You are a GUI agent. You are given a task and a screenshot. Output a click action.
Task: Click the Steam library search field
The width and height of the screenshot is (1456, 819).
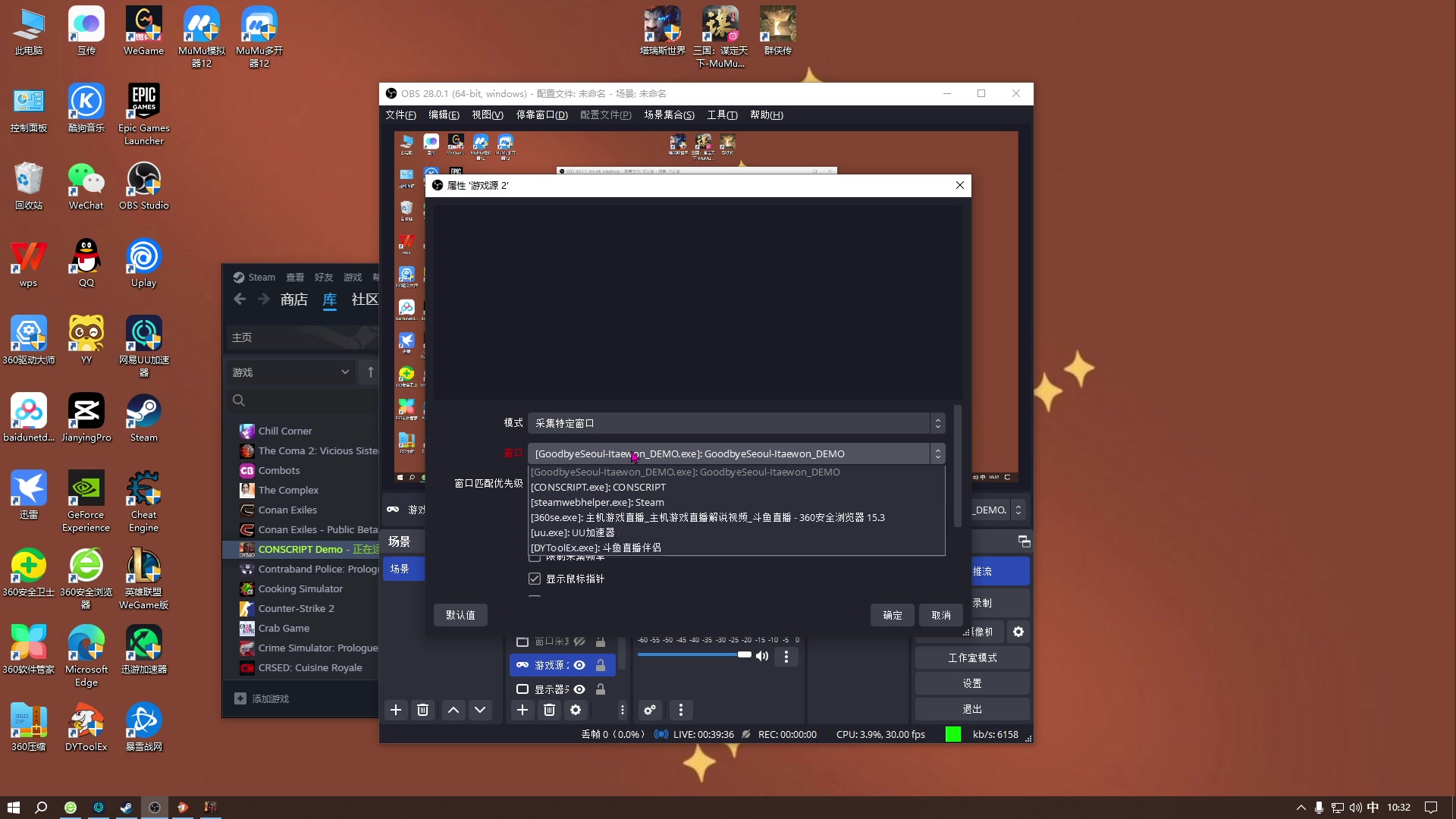click(x=302, y=400)
